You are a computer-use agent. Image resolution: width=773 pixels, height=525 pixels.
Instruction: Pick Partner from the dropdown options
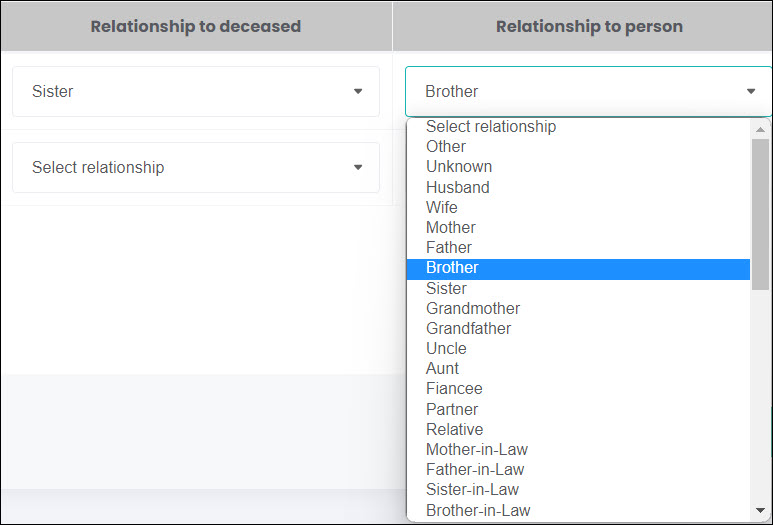pyautogui.click(x=578, y=409)
